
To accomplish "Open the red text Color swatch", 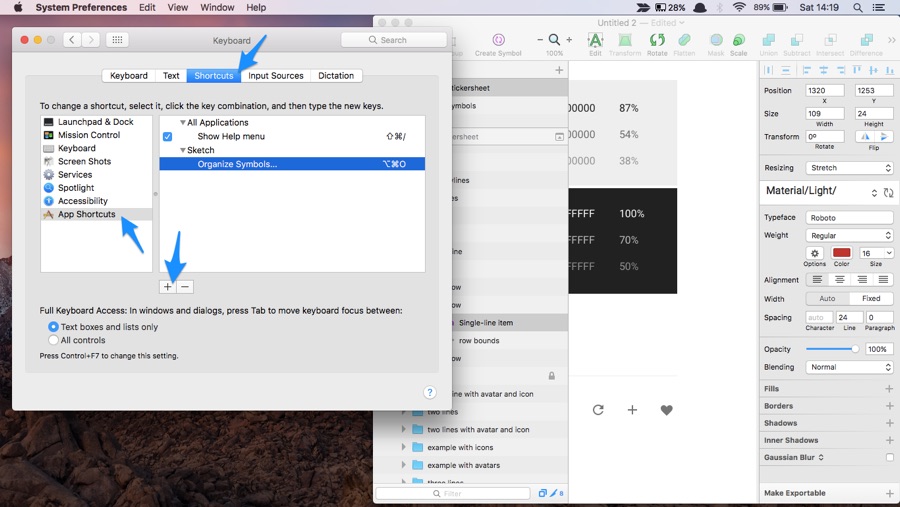I will click(841, 253).
